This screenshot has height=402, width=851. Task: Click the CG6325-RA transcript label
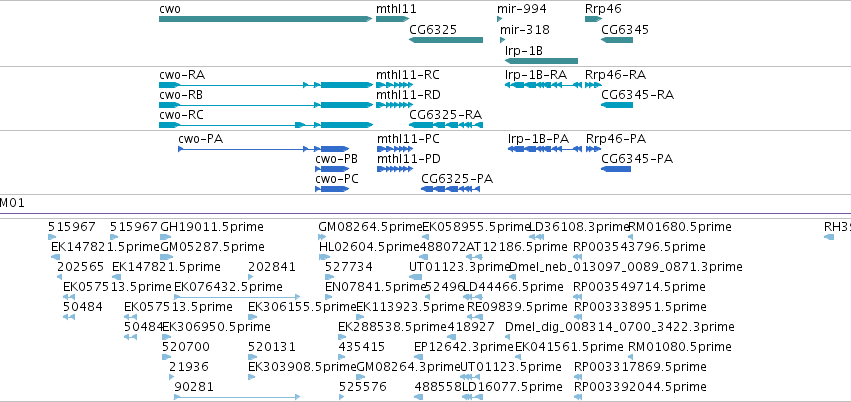pos(446,115)
